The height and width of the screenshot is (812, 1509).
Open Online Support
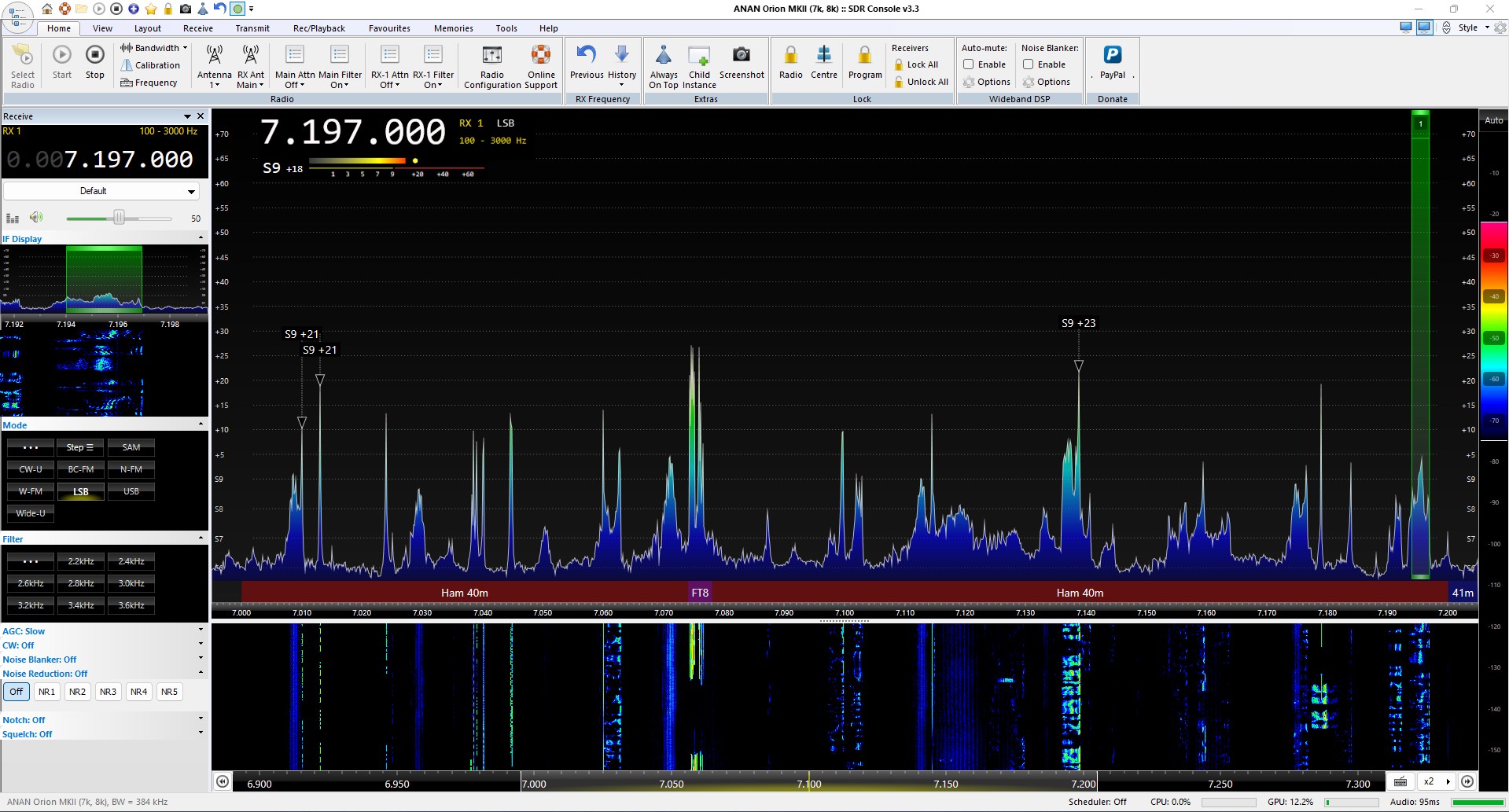541,66
